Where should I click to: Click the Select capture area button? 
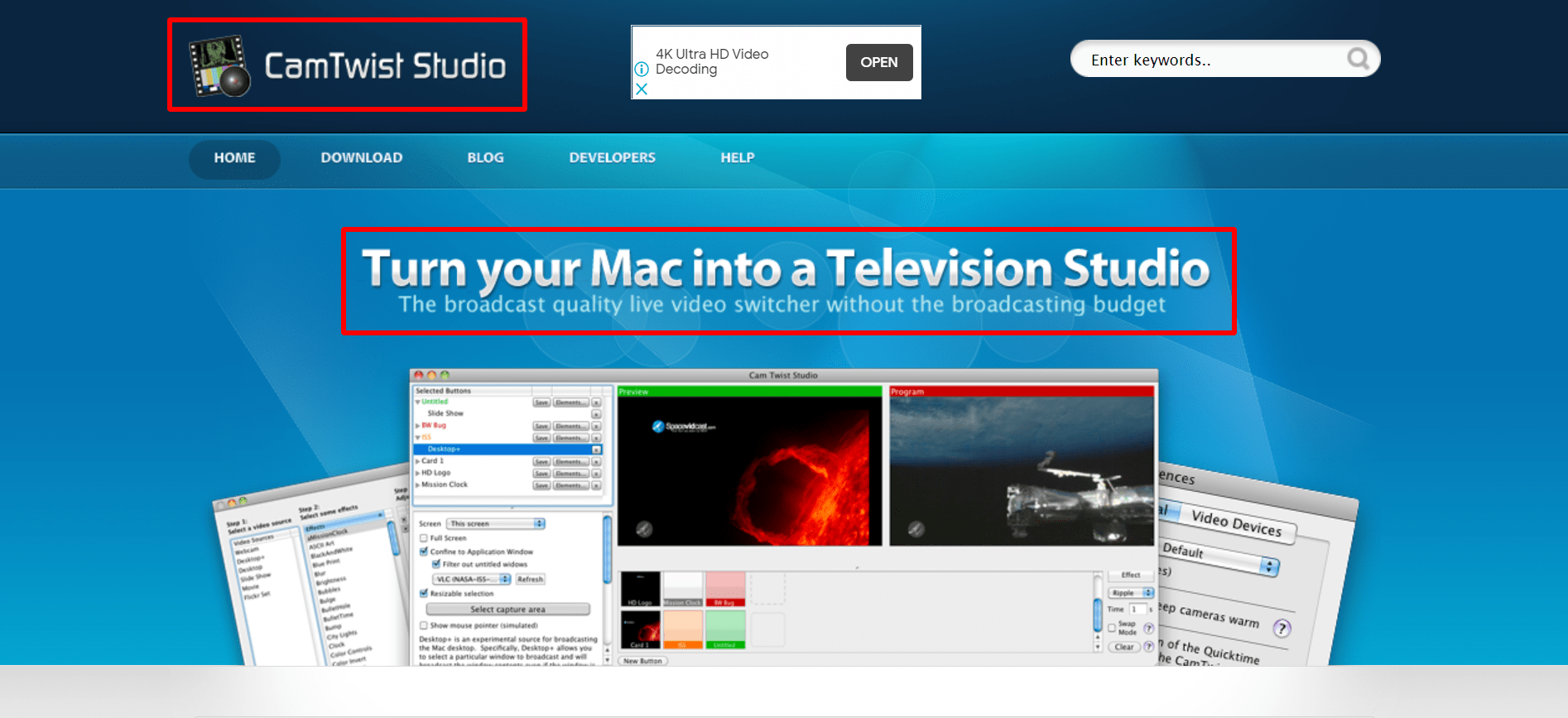507,610
